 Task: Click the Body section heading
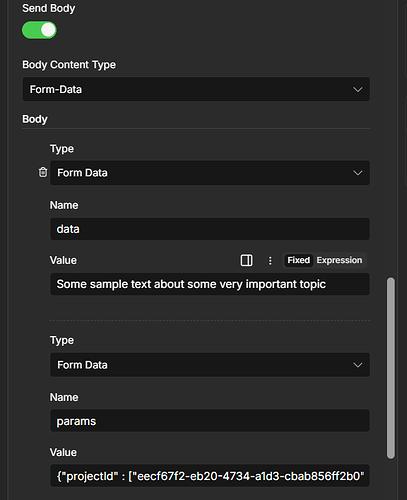[35, 119]
